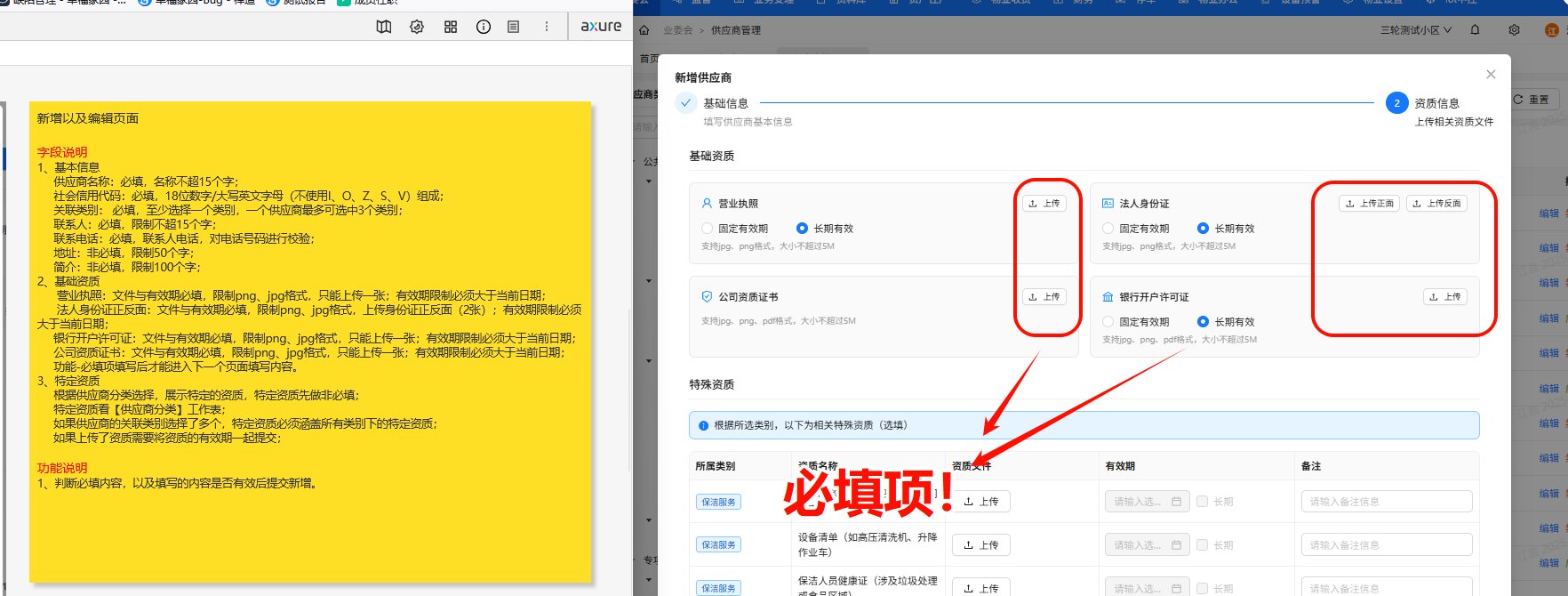Click 供应商管理 in the breadcrumb
The width and height of the screenshot is (1568, 596).
736,30
